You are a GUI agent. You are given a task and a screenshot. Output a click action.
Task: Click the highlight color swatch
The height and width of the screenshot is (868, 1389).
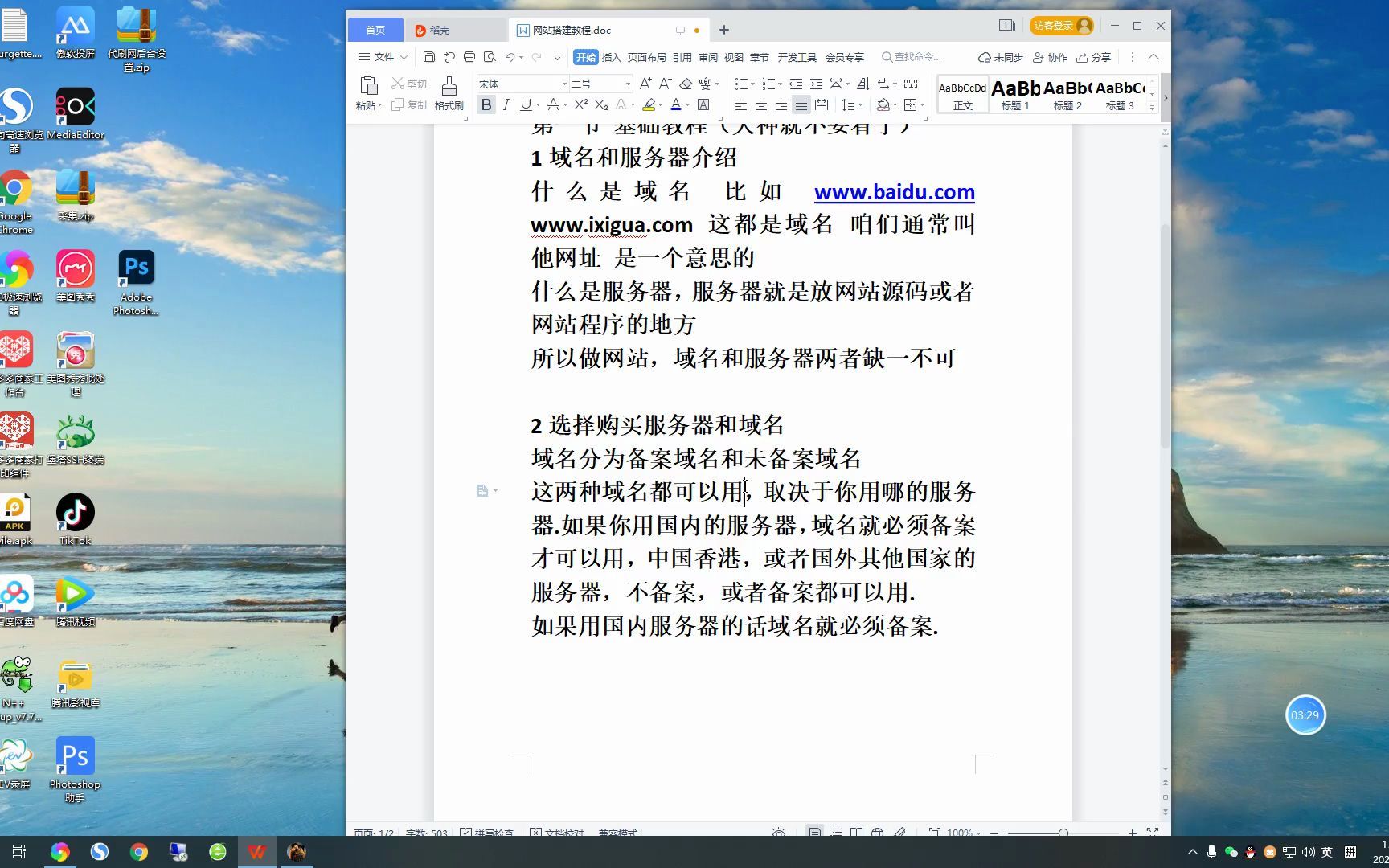(x=649, y=104)
